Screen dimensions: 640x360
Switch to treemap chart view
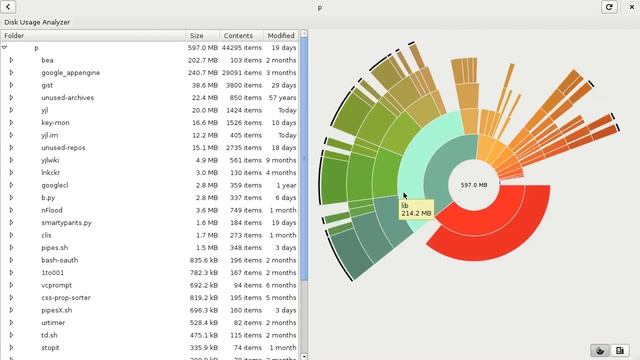coord(620,350)
